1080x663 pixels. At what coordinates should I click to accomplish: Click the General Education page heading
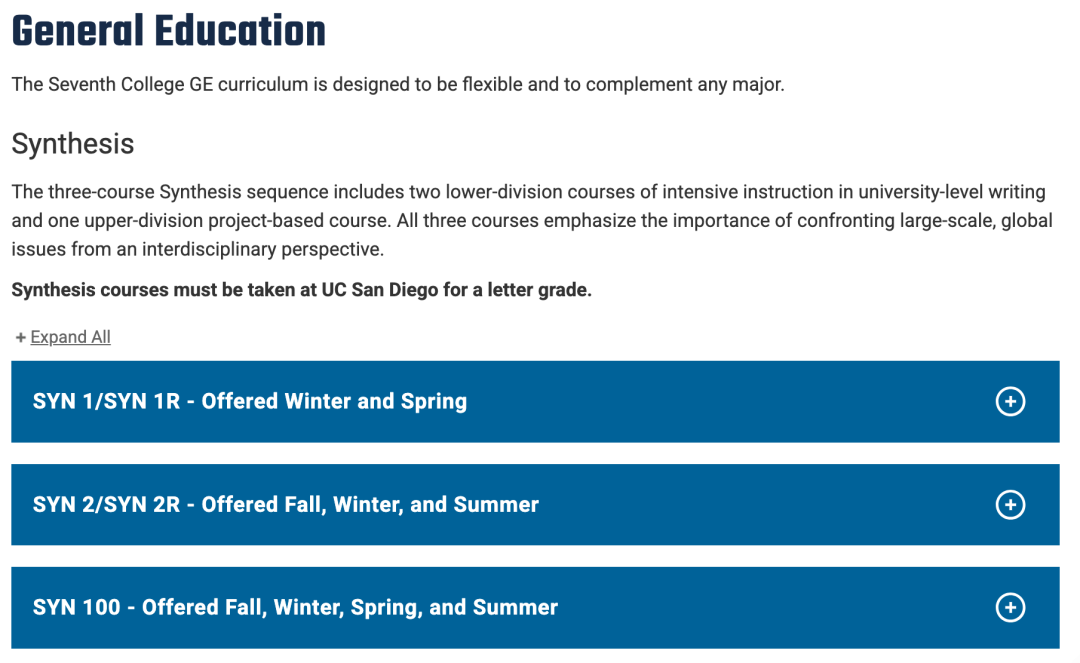pos(168,31)
